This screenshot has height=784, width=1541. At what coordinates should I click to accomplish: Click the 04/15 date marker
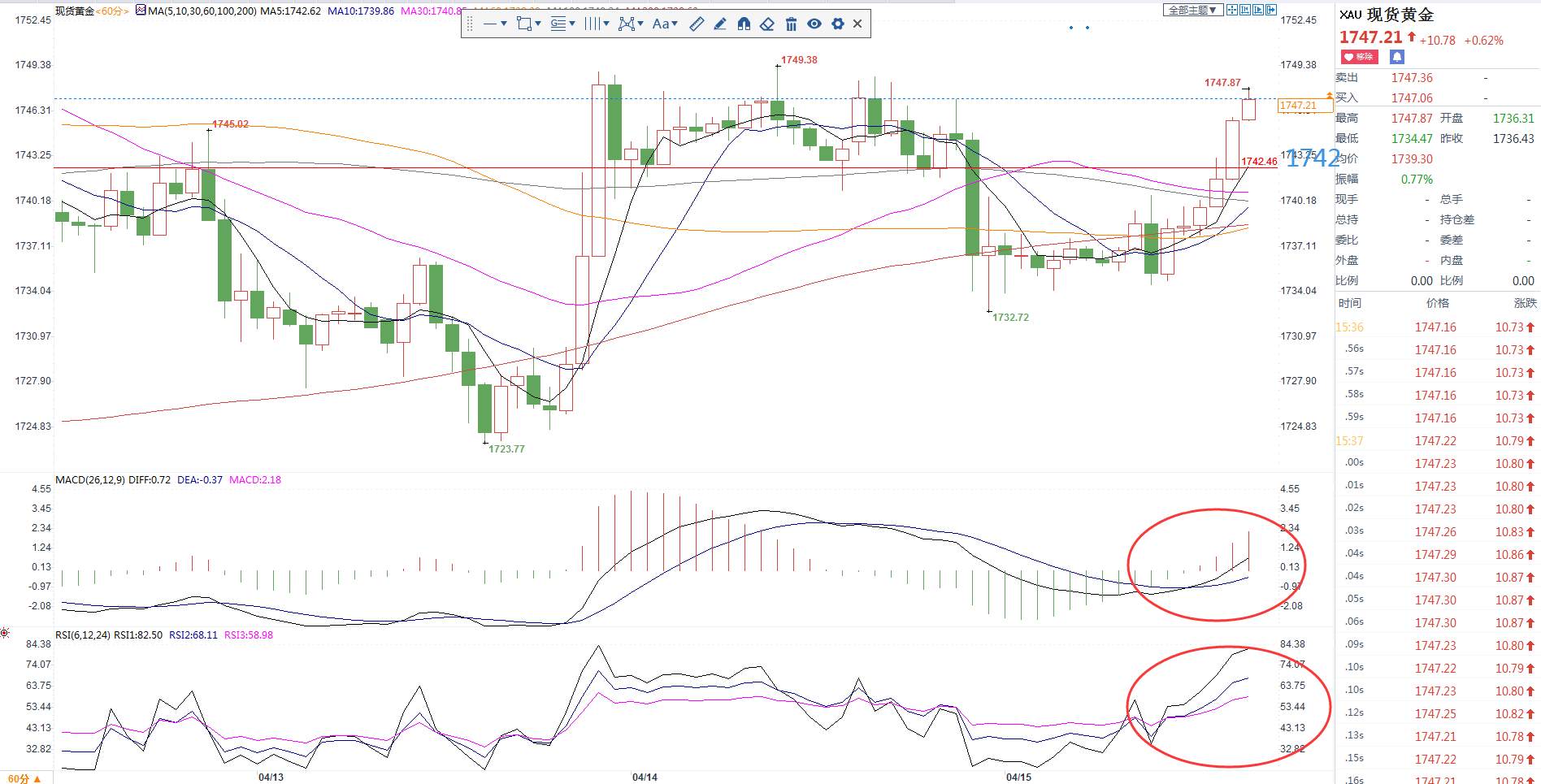tap(1018, 778)
